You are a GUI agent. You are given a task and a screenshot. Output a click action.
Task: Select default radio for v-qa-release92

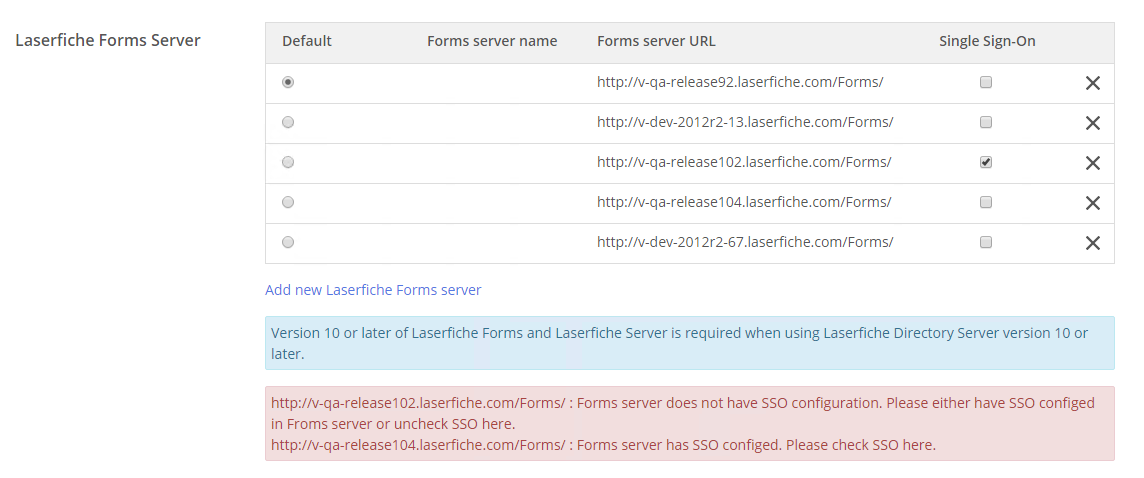pyautogui.click(x=288, y=82)
